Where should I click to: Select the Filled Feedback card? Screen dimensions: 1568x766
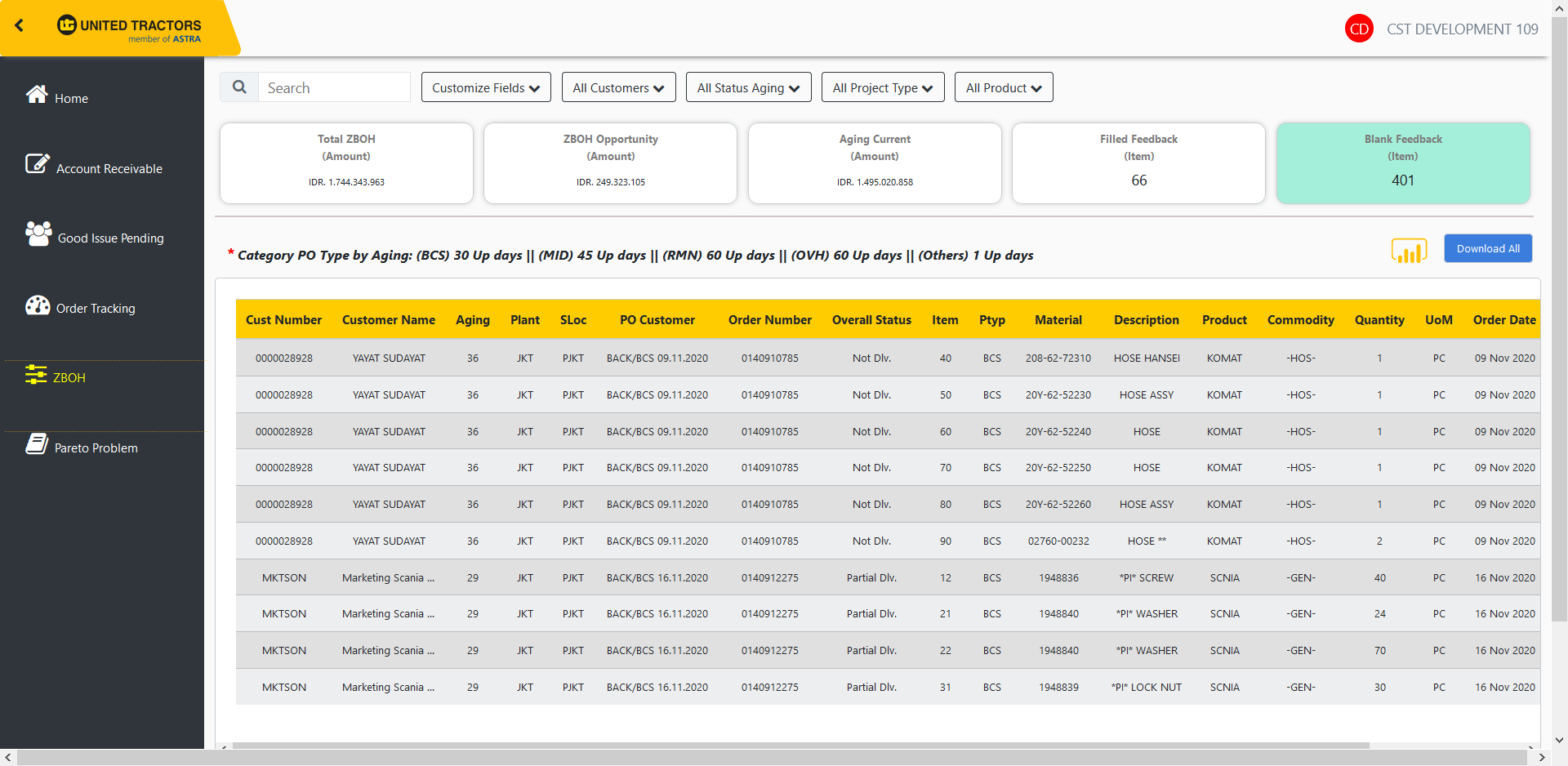tap(1138, 163)
